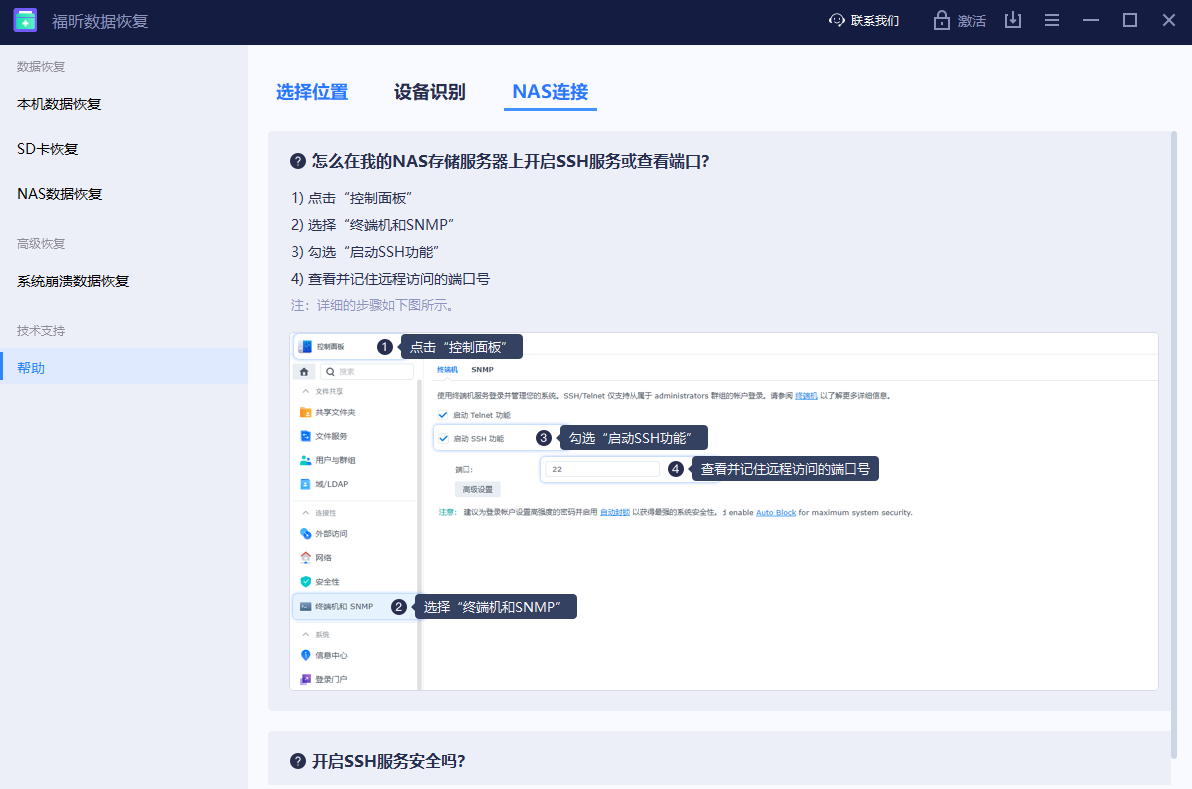Click the 联系我们 headset icon
This screenshot has width=1192, height=789.
(837, 20)
